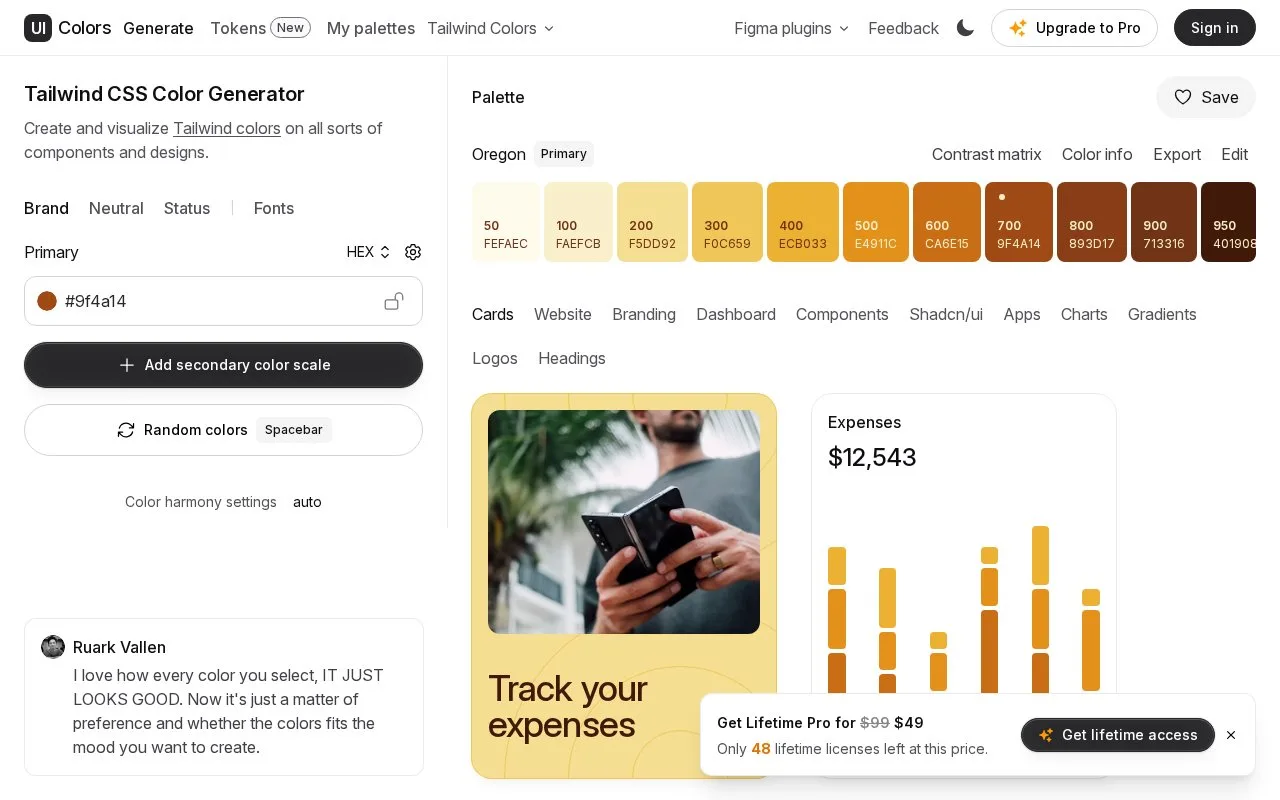Select the 500 swatch E4911C
Viewport: 1280px width, 800px height.
click(x=876, y=222)
